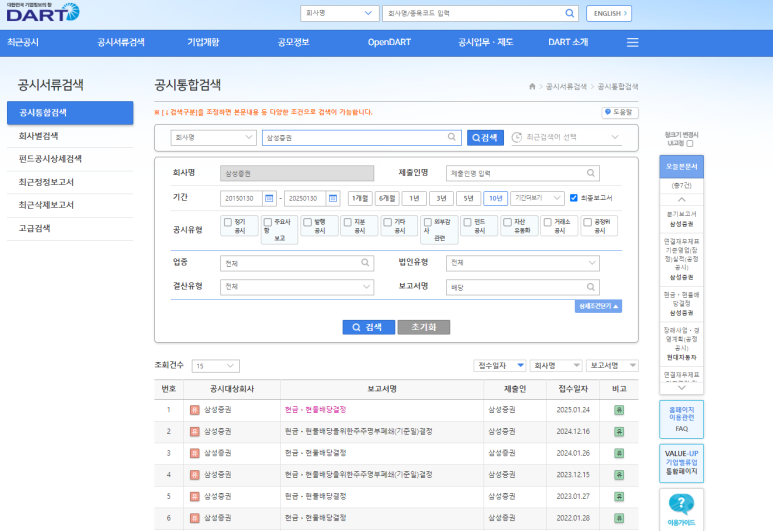Open the 회사명 search-type dropdown beside the keyword field
Screen dimensions: 773x531
(x=213, y=138)
